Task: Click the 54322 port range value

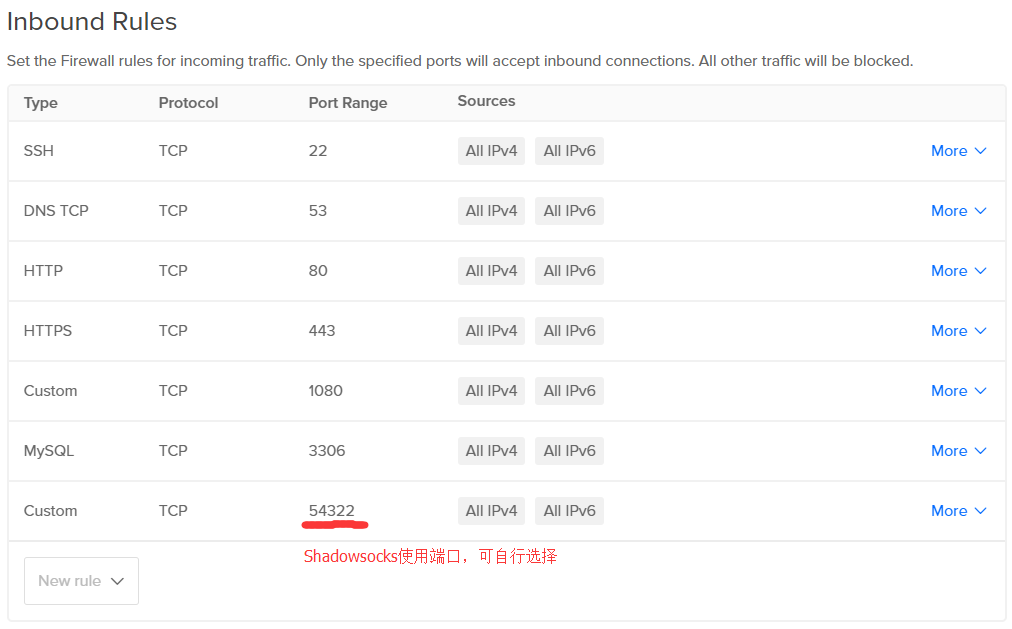Action: pos(332,511)
